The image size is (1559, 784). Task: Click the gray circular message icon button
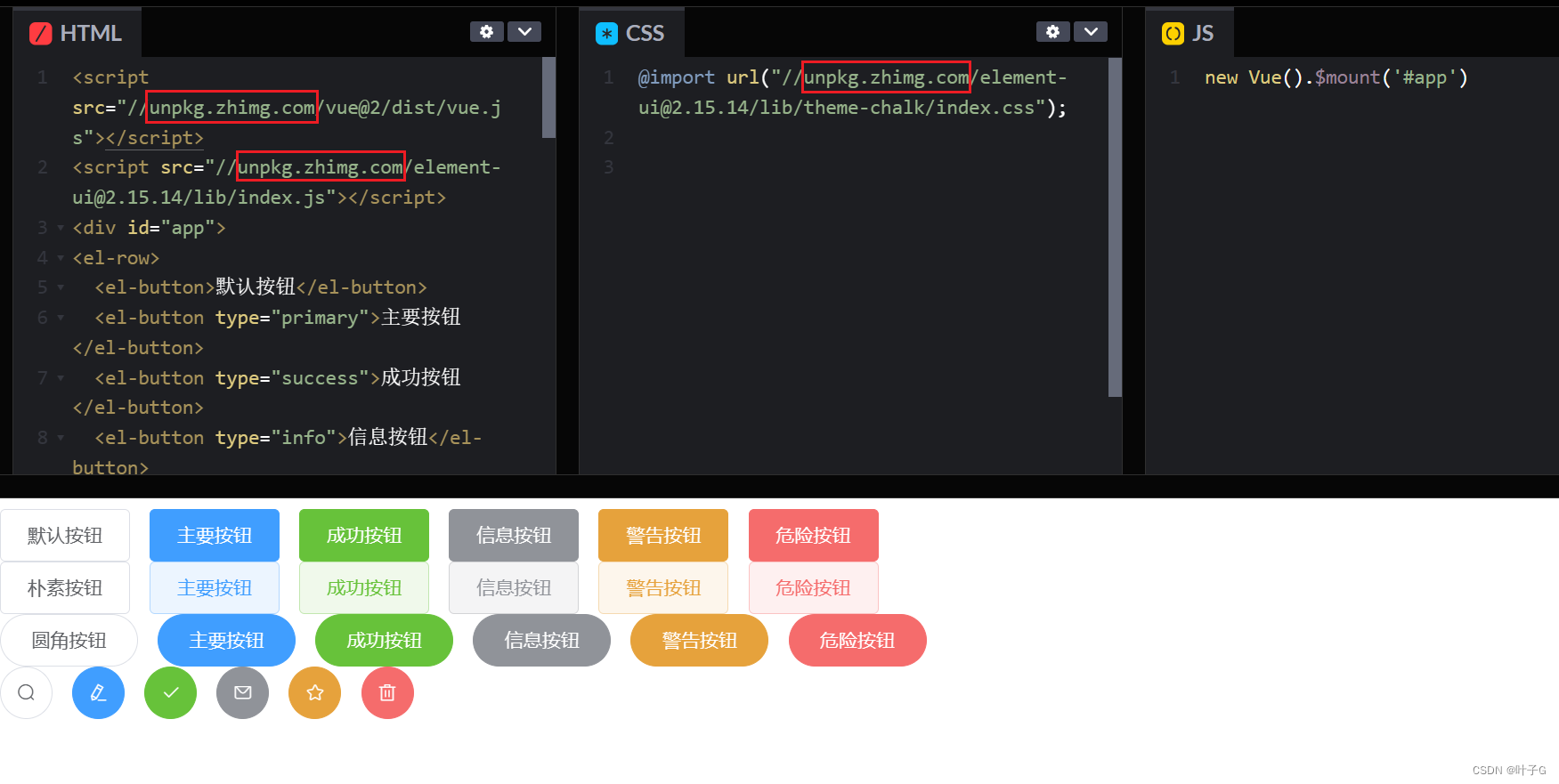243,692
